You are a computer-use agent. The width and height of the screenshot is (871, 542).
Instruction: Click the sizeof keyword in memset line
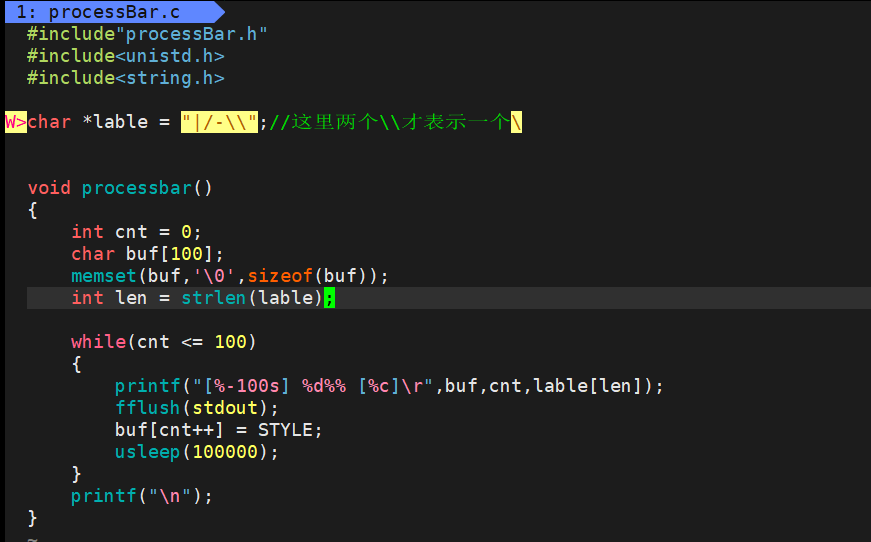pyautogui.click(x=280, y=276)
